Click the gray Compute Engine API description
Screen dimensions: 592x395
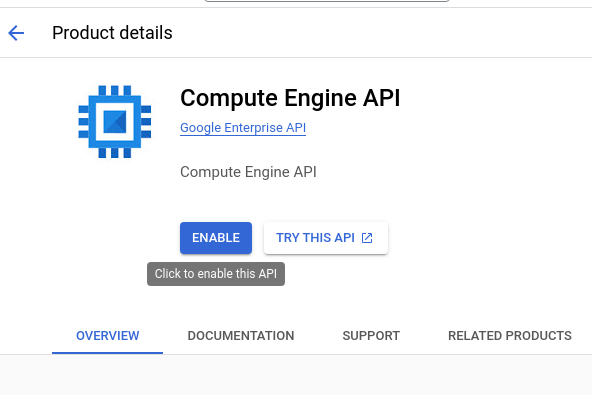(248, 172)
